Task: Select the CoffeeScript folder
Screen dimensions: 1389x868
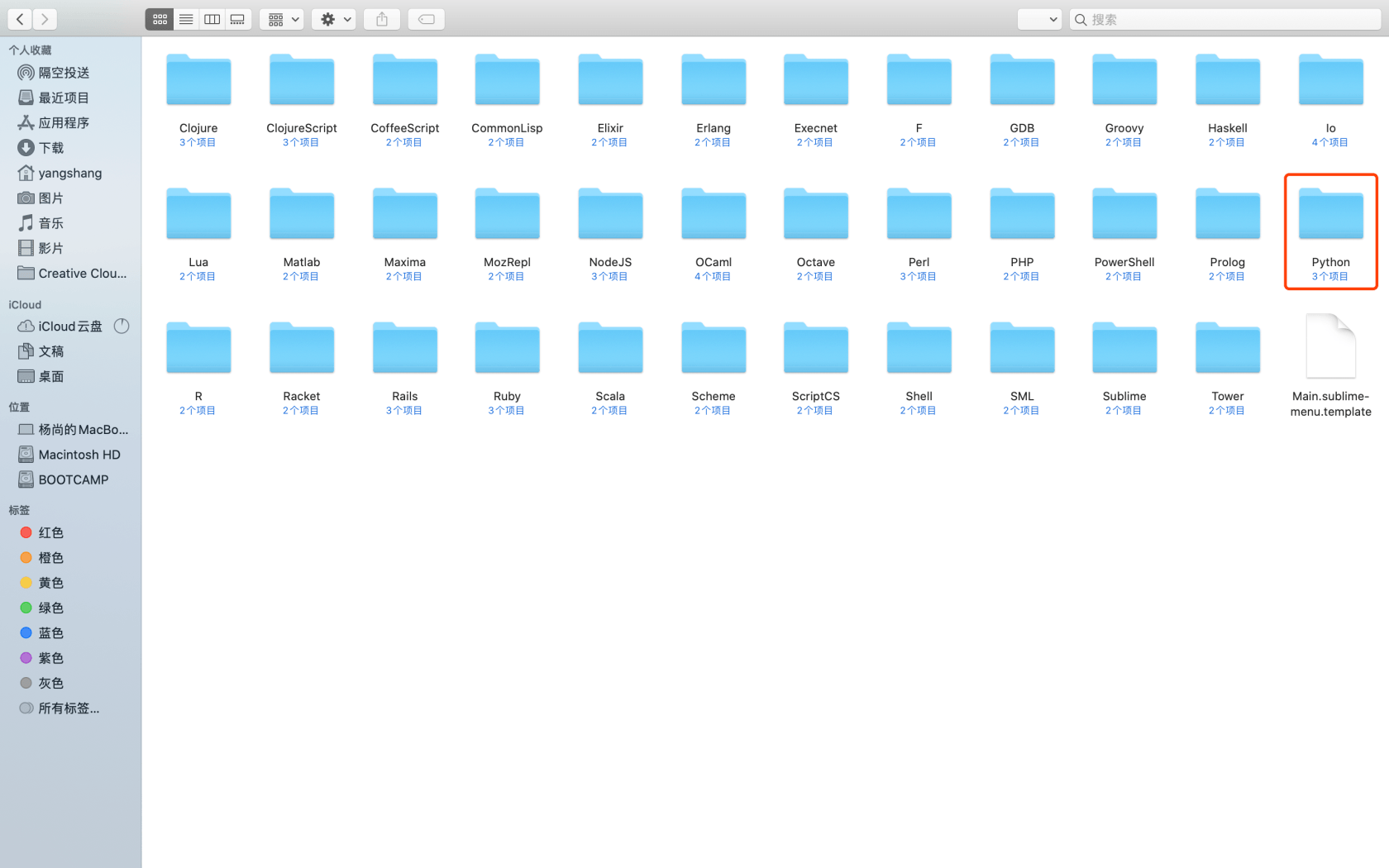Action: pos(405,80)
